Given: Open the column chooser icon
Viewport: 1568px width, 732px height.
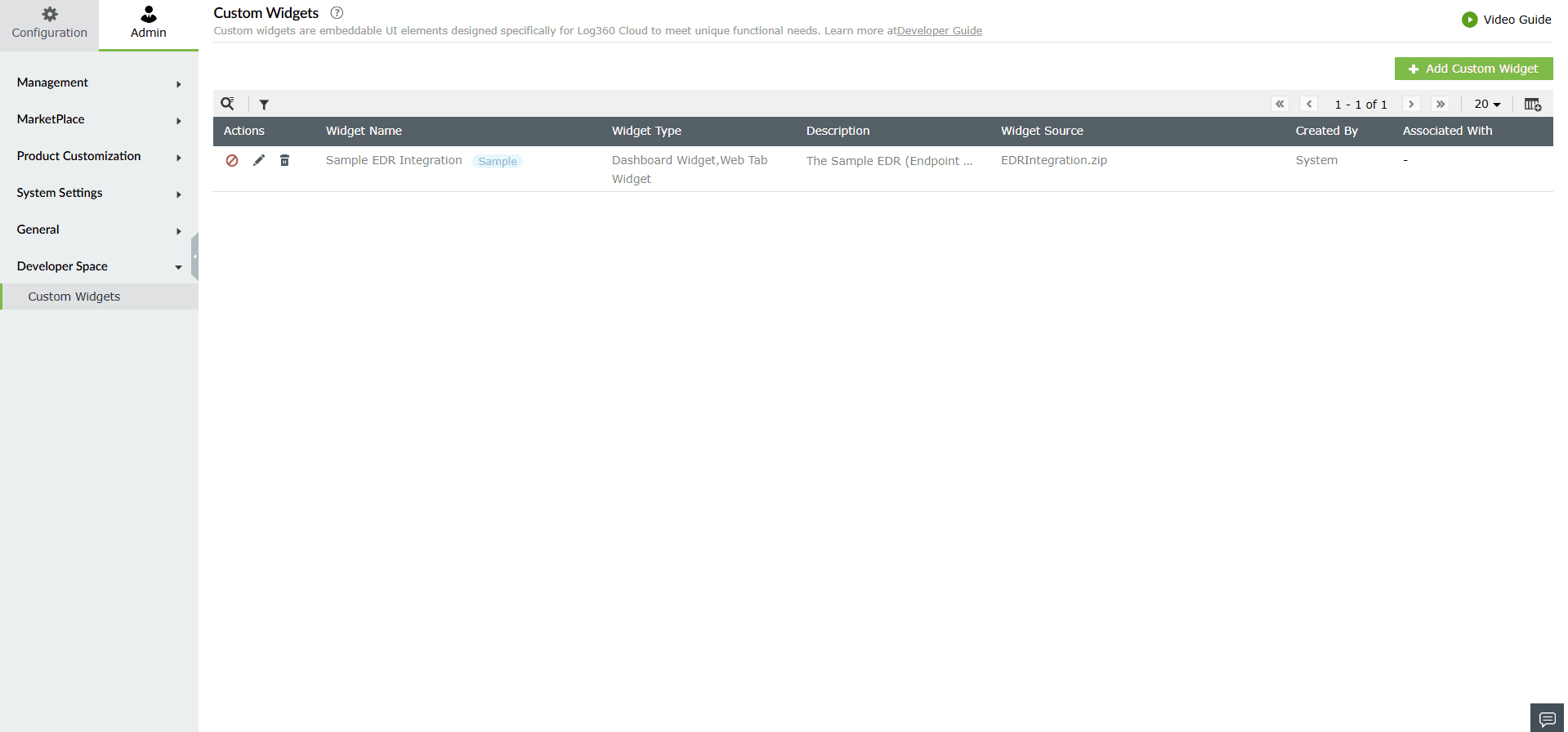Looking at the screenshot, I should coord(1533,105).
